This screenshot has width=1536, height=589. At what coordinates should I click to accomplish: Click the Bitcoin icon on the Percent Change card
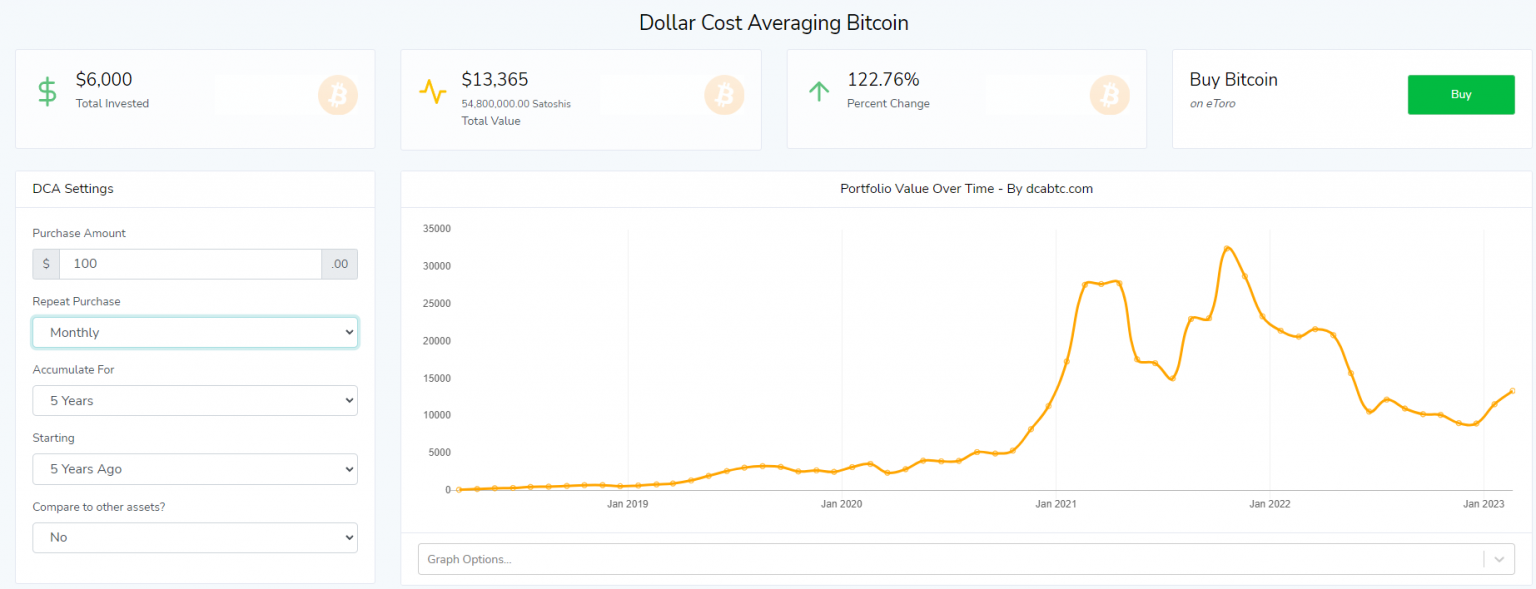click(x=1109, y=94)
